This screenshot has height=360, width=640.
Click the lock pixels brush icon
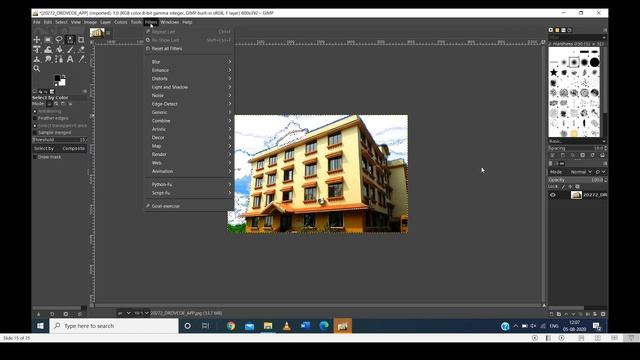pyautogui.click(x=563, y=187)
